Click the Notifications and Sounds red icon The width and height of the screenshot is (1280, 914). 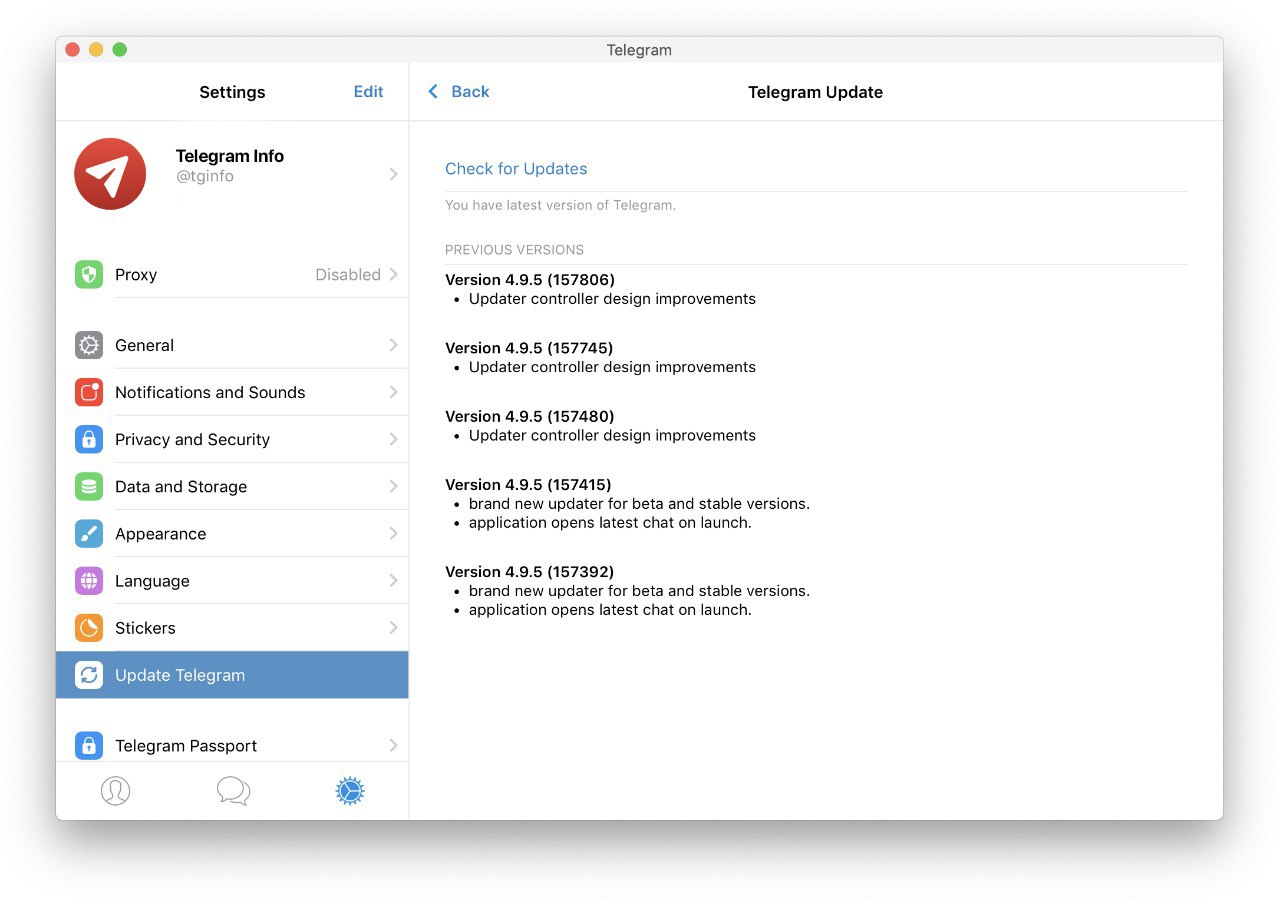coord(89,392)
